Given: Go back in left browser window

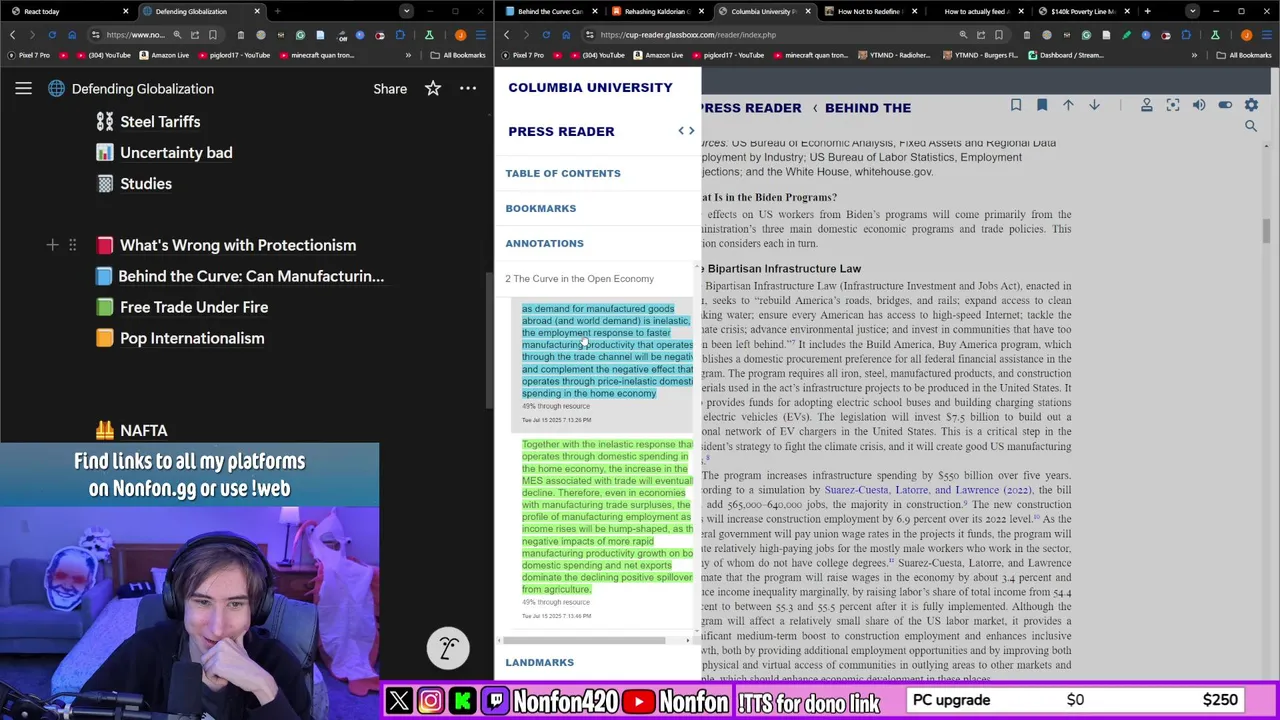Looking at the screenshot, I should coord(12,35).
